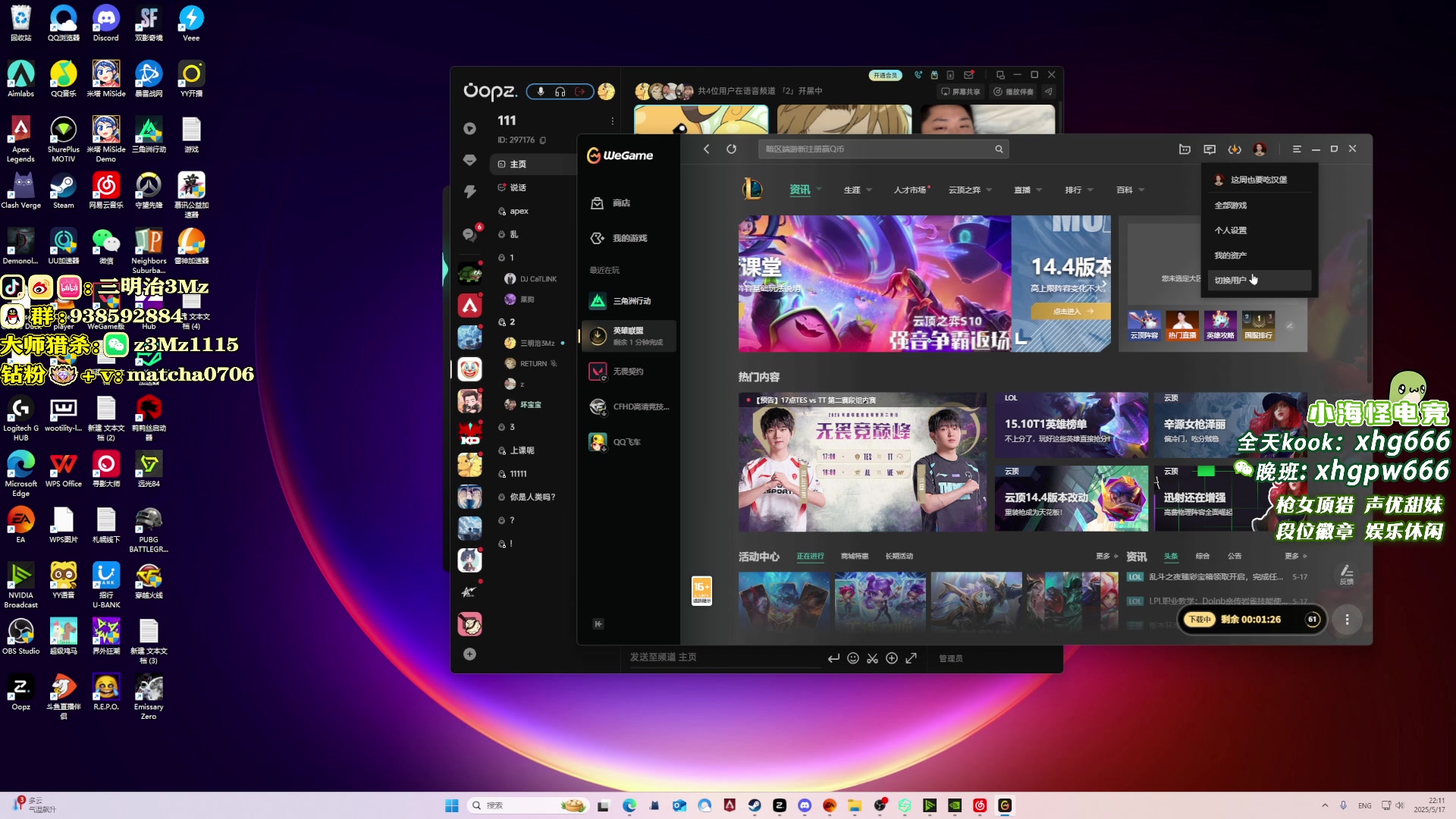Click Windows Start button
This screenshot has height=819, width=1456.
pyautogui.click(x=452, y=805)
